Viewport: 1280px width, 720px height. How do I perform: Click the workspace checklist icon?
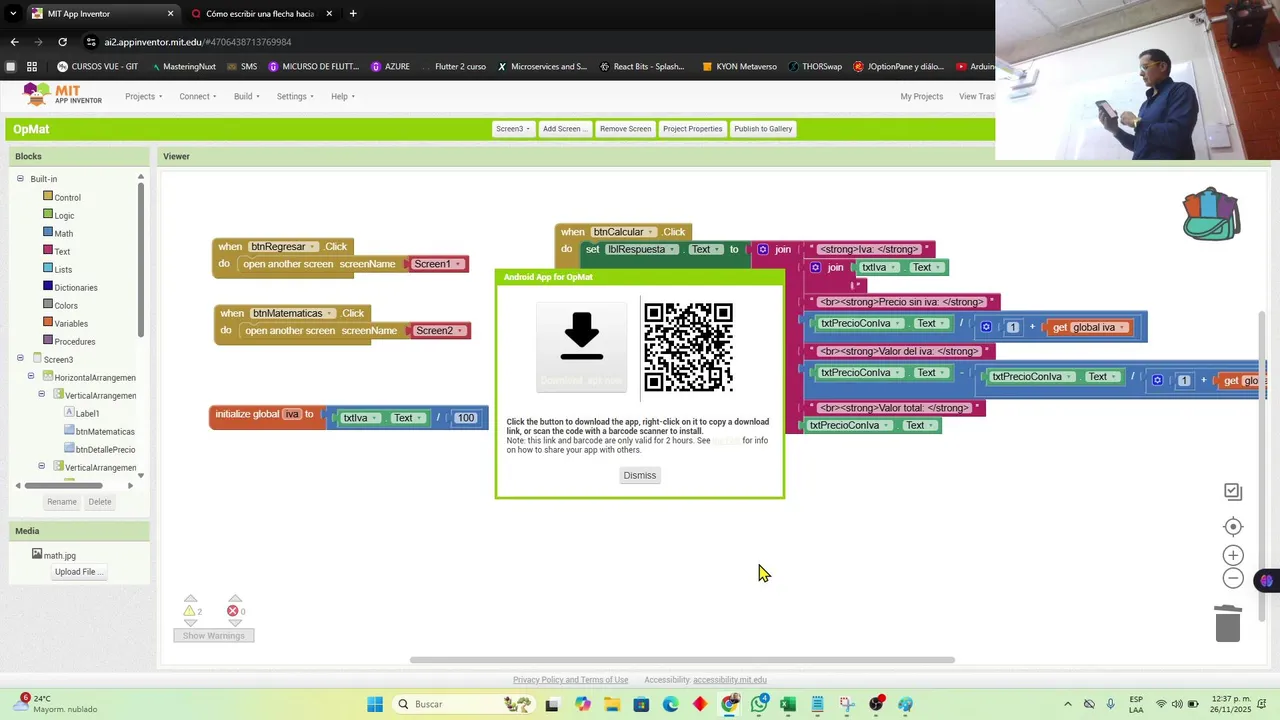point(1233,491)
